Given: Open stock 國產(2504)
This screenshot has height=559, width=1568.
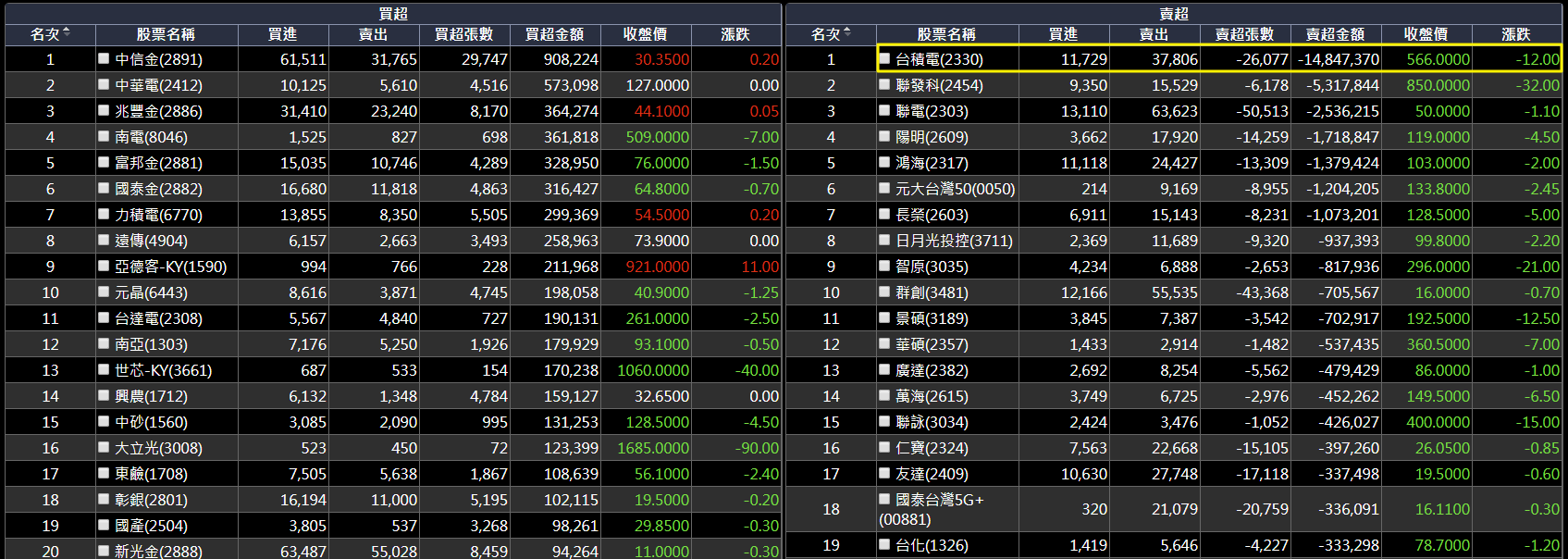Looking at the screenshot, I should point(151,526).
